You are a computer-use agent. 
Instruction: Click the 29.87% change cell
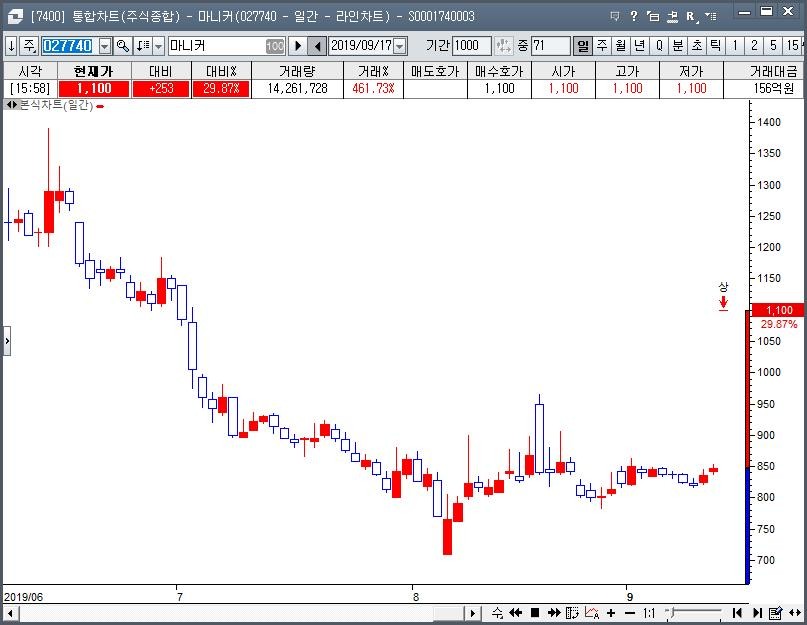pyautogui.click(x=221, y=89)
